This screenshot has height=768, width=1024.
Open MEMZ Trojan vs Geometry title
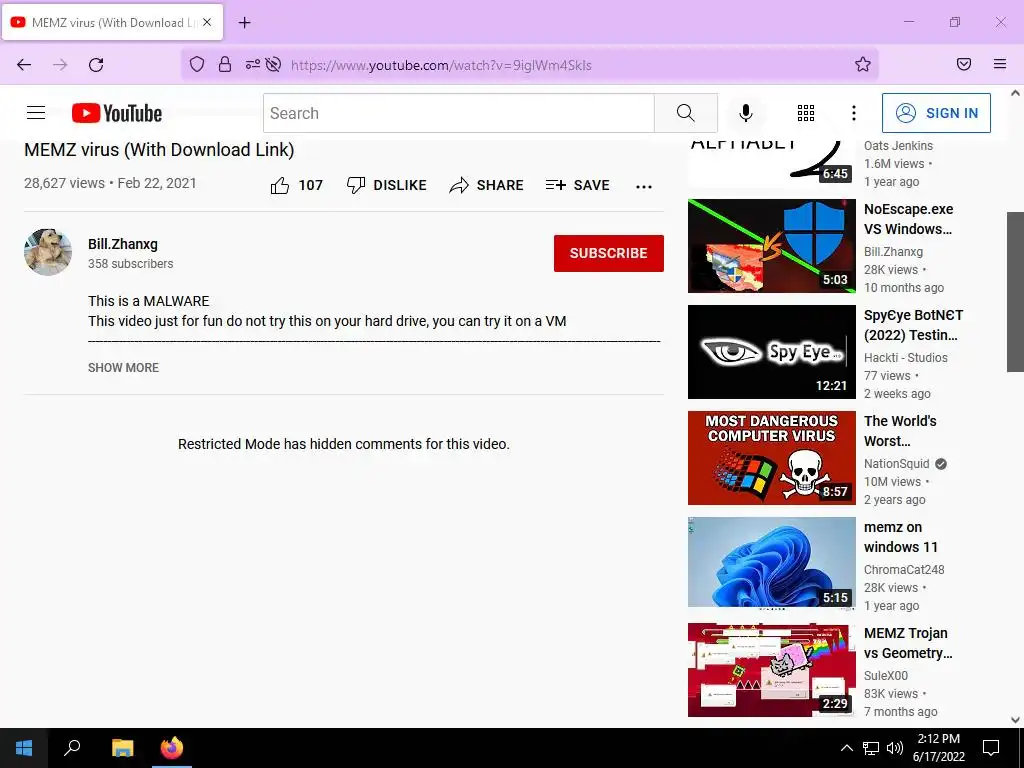pos(908,643)
